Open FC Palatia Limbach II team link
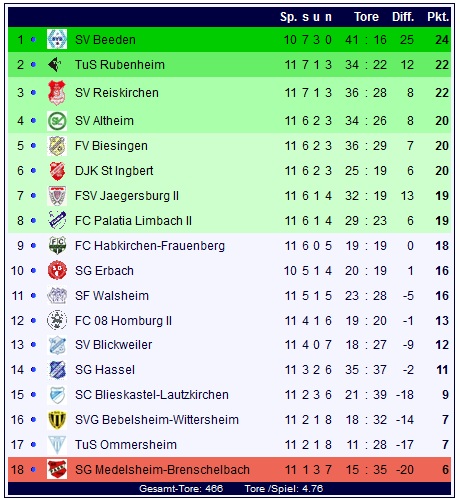This screenshot has width=460, height=499. pos(133,221)
